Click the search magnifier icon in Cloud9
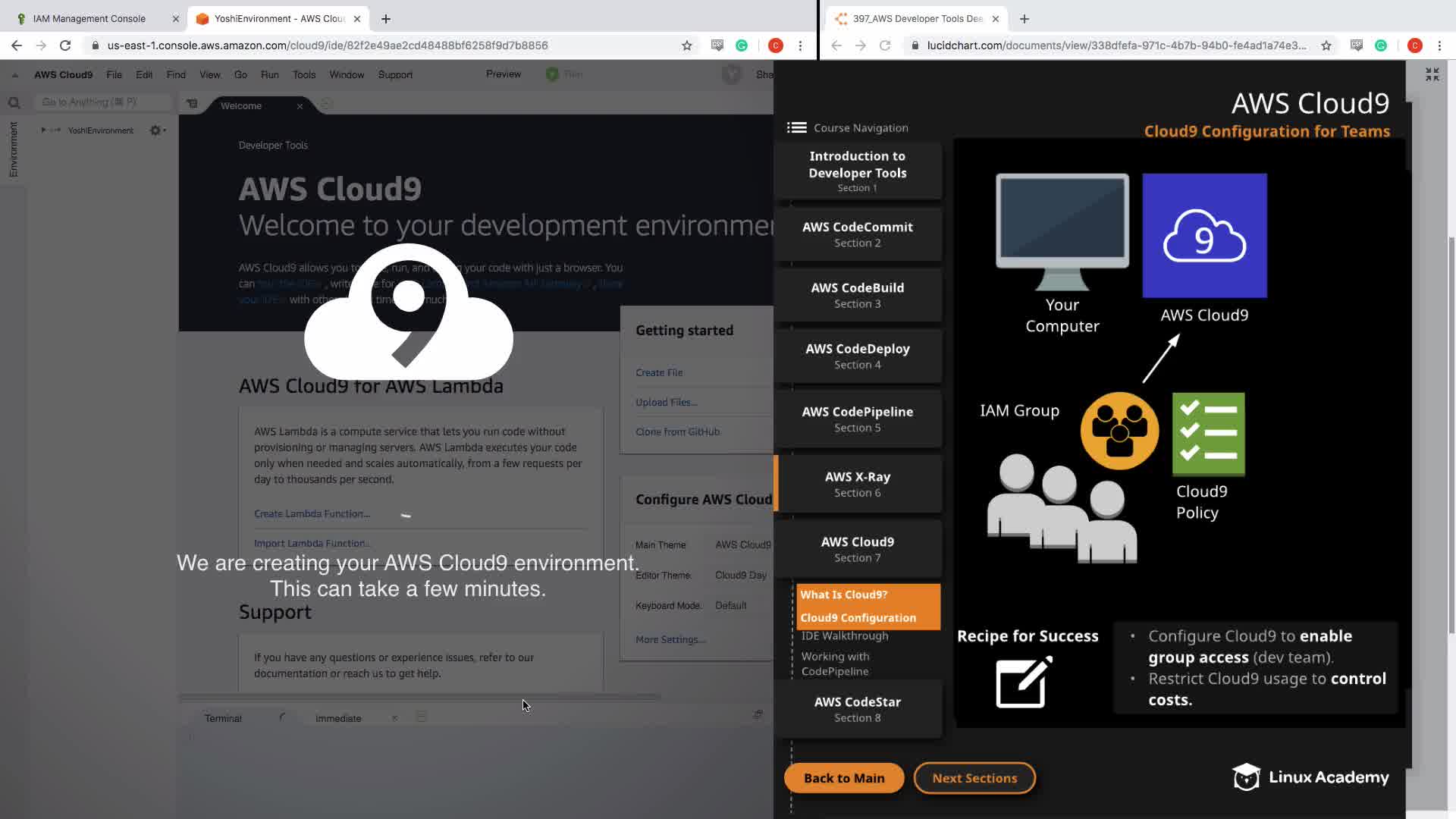The height and width of the screenshot is (819, 1456). [x=14, y=102]
